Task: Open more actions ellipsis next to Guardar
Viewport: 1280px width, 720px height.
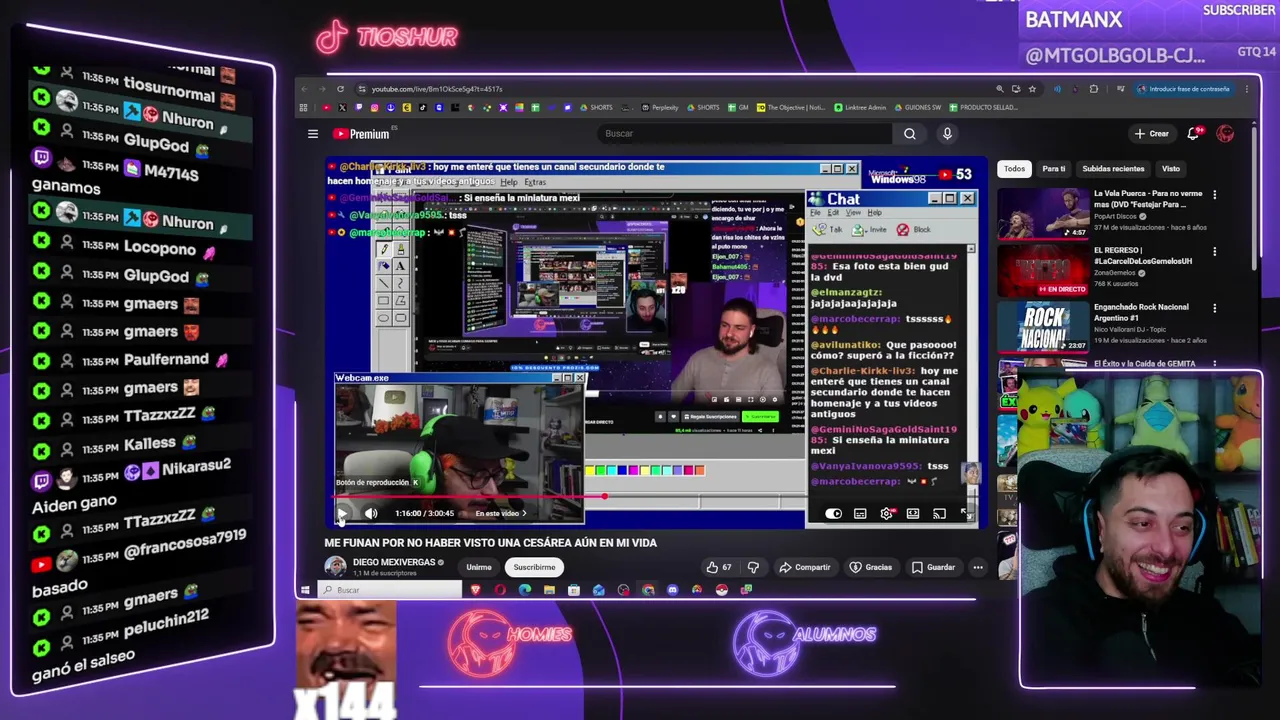Action: (x=978, y=567)
